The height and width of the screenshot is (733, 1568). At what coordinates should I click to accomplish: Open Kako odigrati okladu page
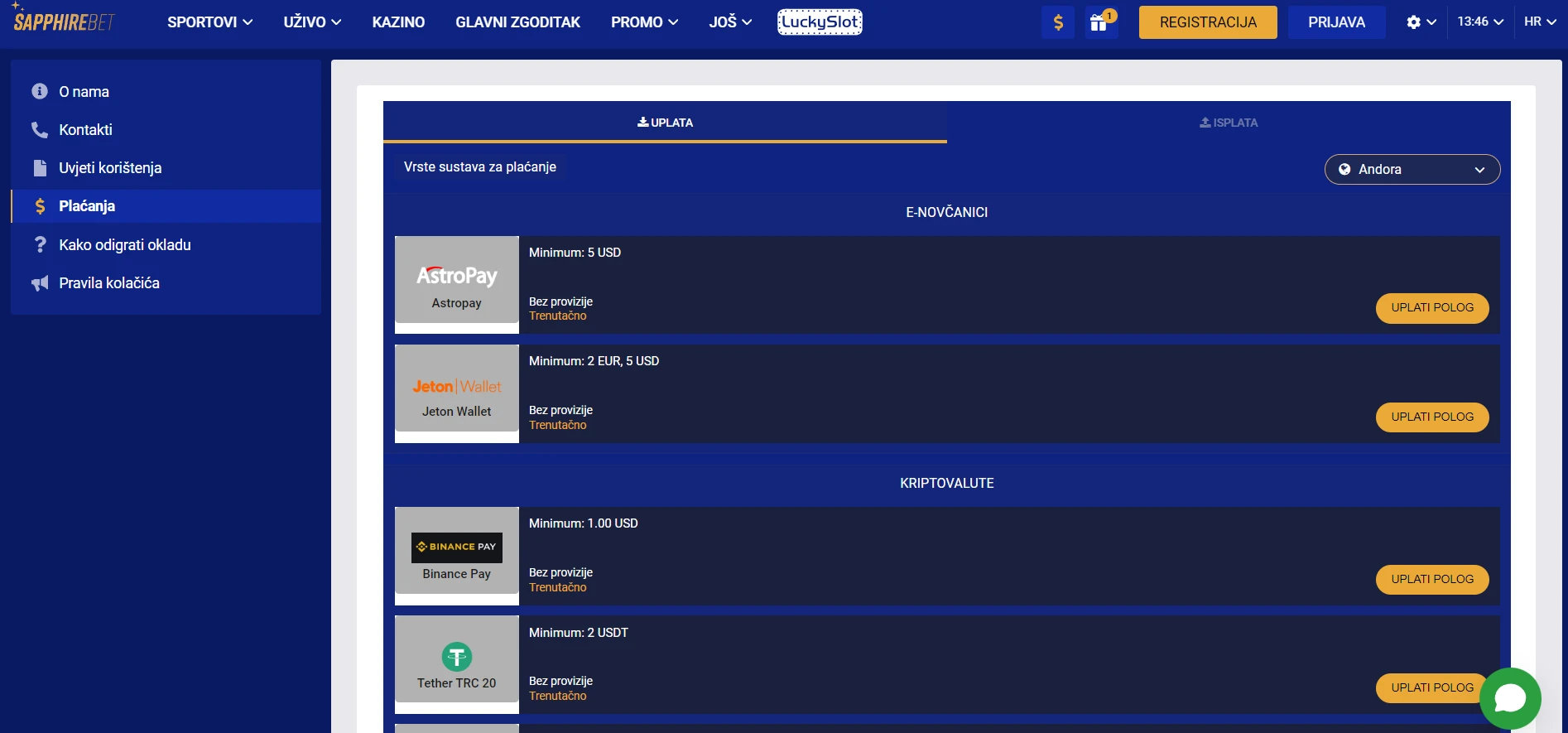tap(125, 244)
